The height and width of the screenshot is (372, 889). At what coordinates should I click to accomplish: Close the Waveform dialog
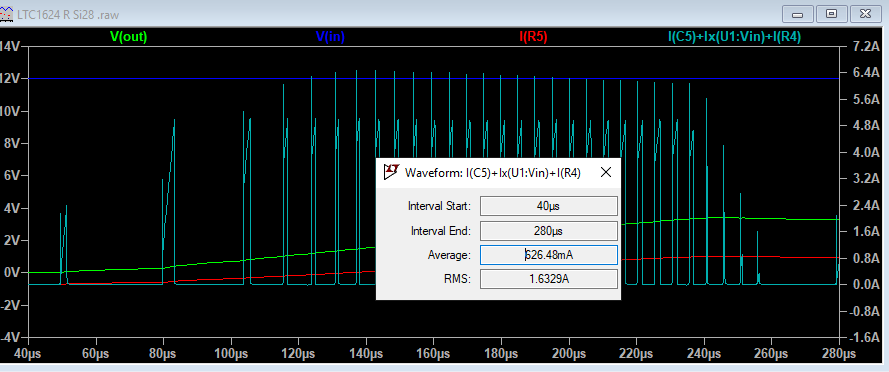tap(606, 172)
